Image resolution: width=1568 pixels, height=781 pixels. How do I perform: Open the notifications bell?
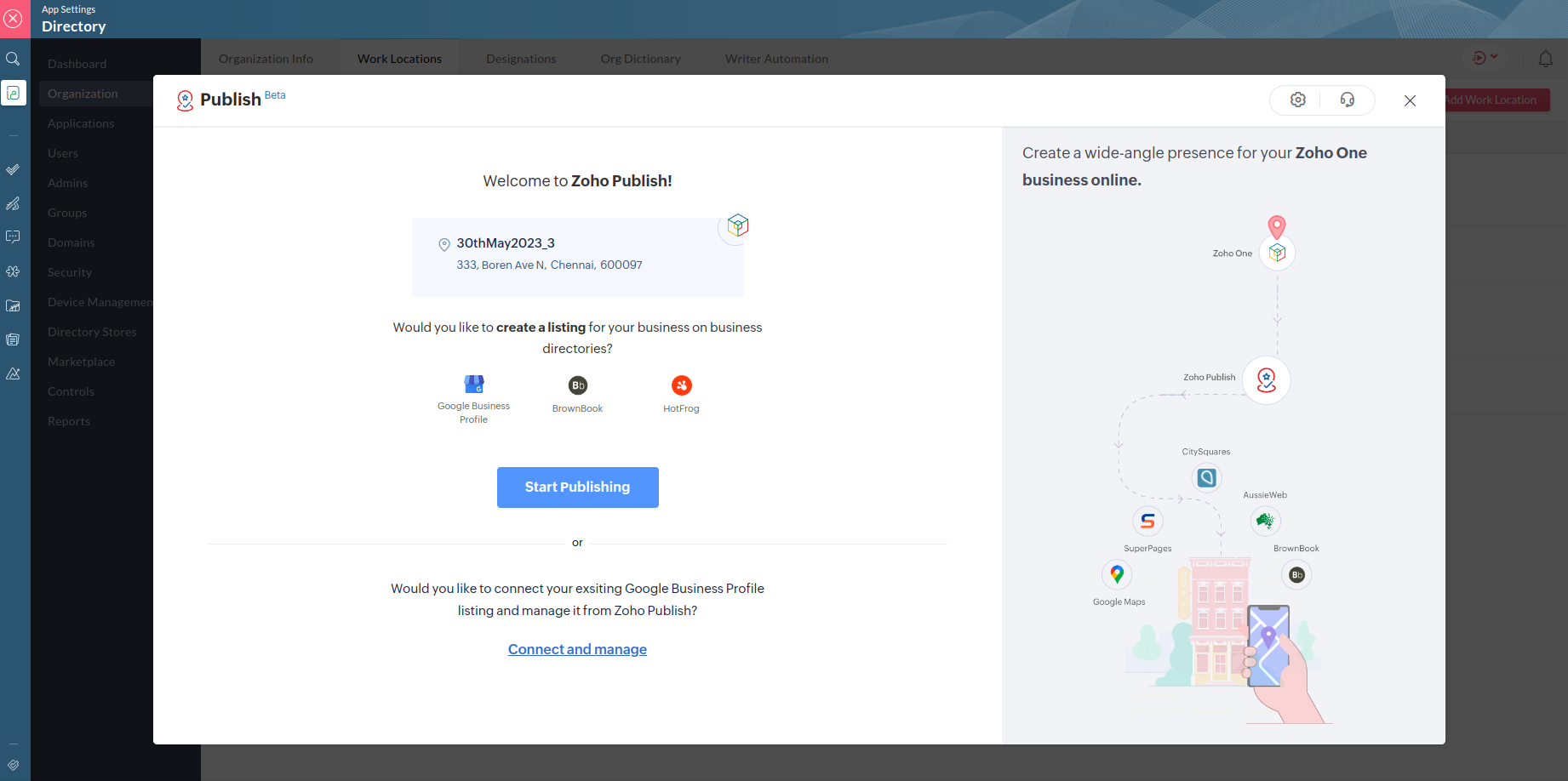(1545, 59)
